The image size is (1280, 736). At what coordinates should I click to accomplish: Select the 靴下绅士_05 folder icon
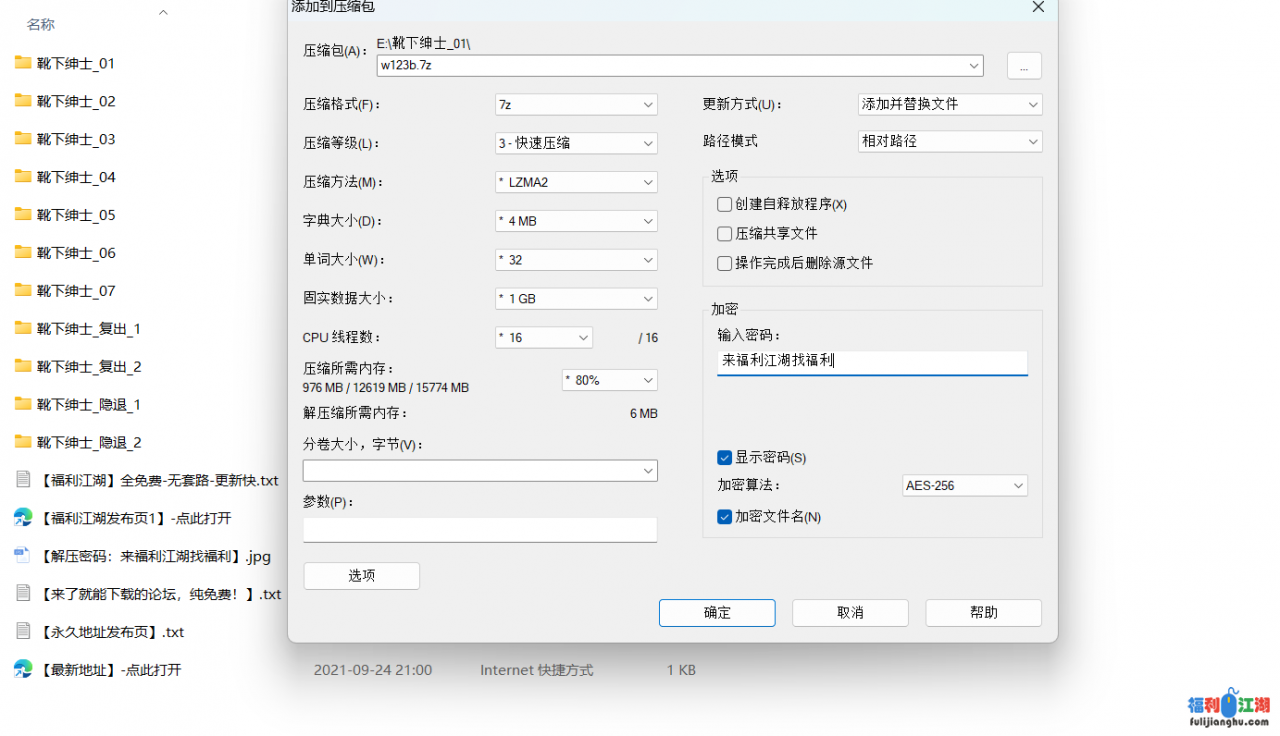click(x=23, y=215)
